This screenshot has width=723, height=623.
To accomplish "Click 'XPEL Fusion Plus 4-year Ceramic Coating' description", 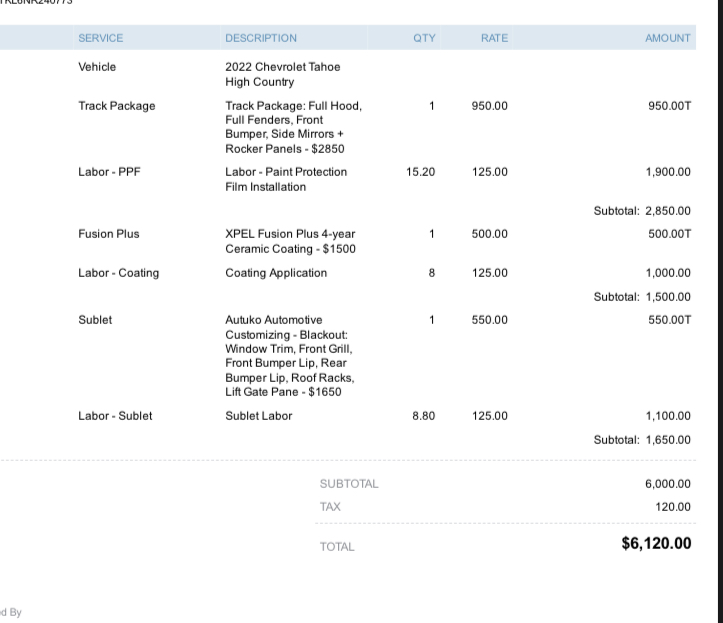I will click(290, 241).
